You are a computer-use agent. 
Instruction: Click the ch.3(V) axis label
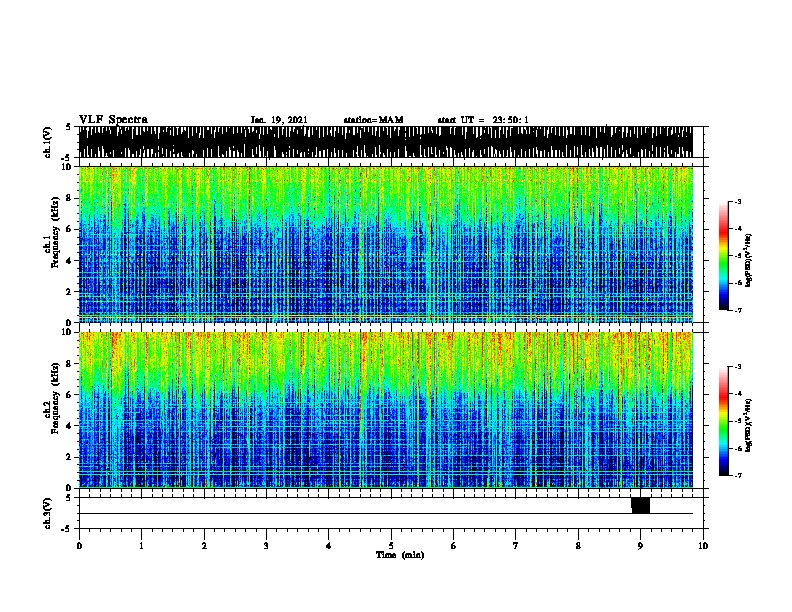tap(48, 513)
